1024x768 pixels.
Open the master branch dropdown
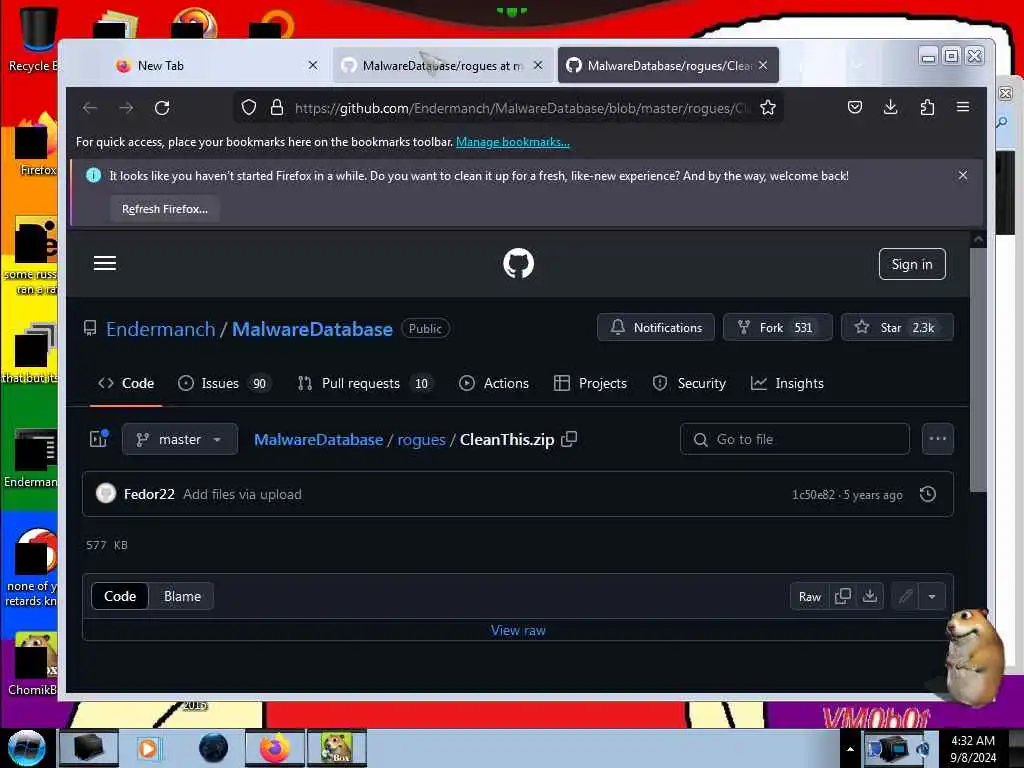[180, 439]
